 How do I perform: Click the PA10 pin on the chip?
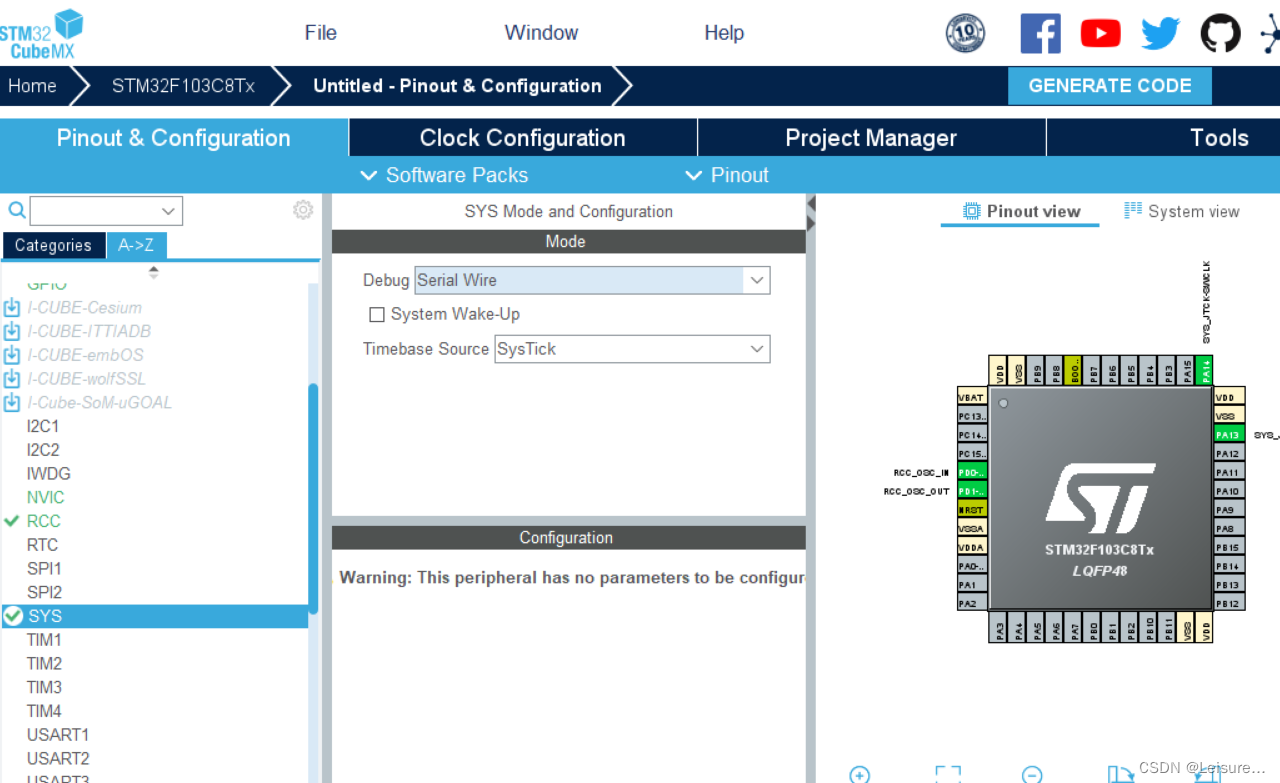pyautogui.click(x=1229, y=491)
